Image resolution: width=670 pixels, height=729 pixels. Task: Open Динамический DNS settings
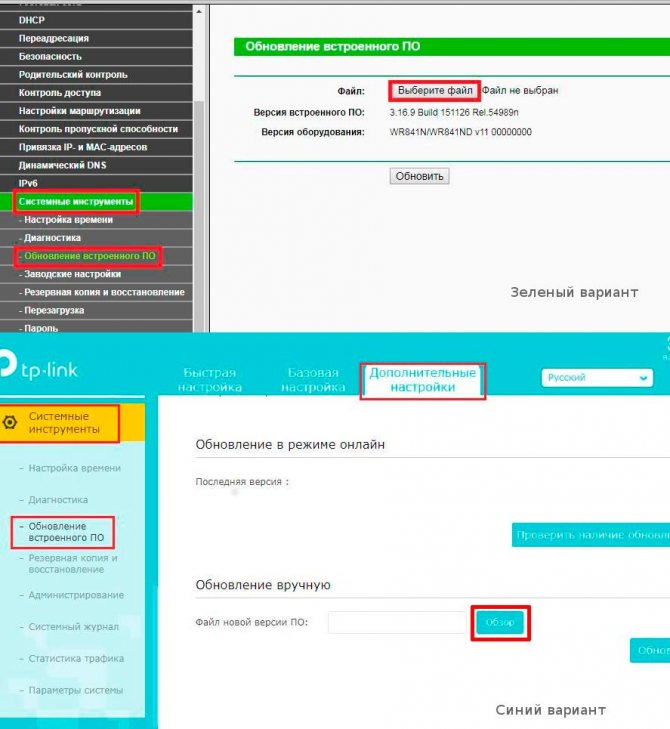click(x=62, y=165)
